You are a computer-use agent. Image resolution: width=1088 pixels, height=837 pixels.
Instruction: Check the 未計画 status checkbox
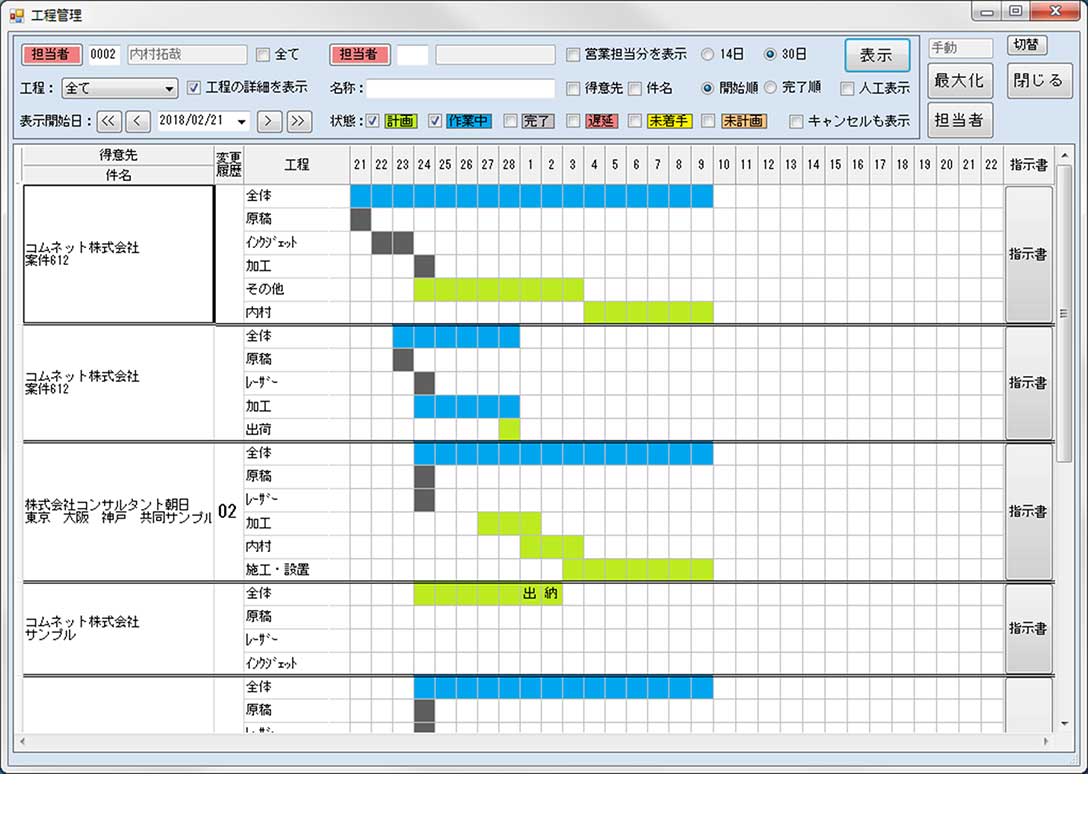point(708,121)
